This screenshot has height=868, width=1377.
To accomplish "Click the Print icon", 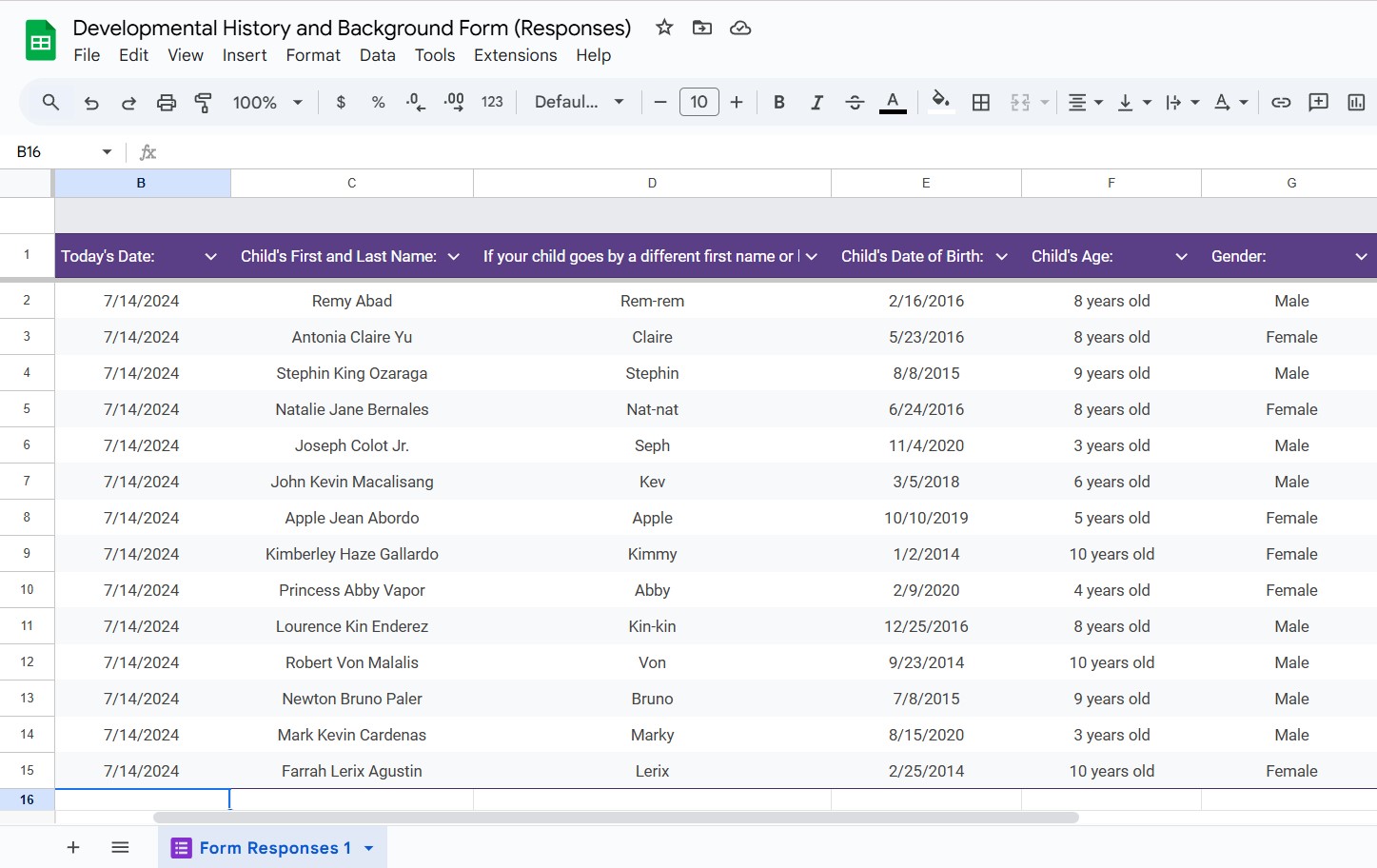I will point(167,103).
